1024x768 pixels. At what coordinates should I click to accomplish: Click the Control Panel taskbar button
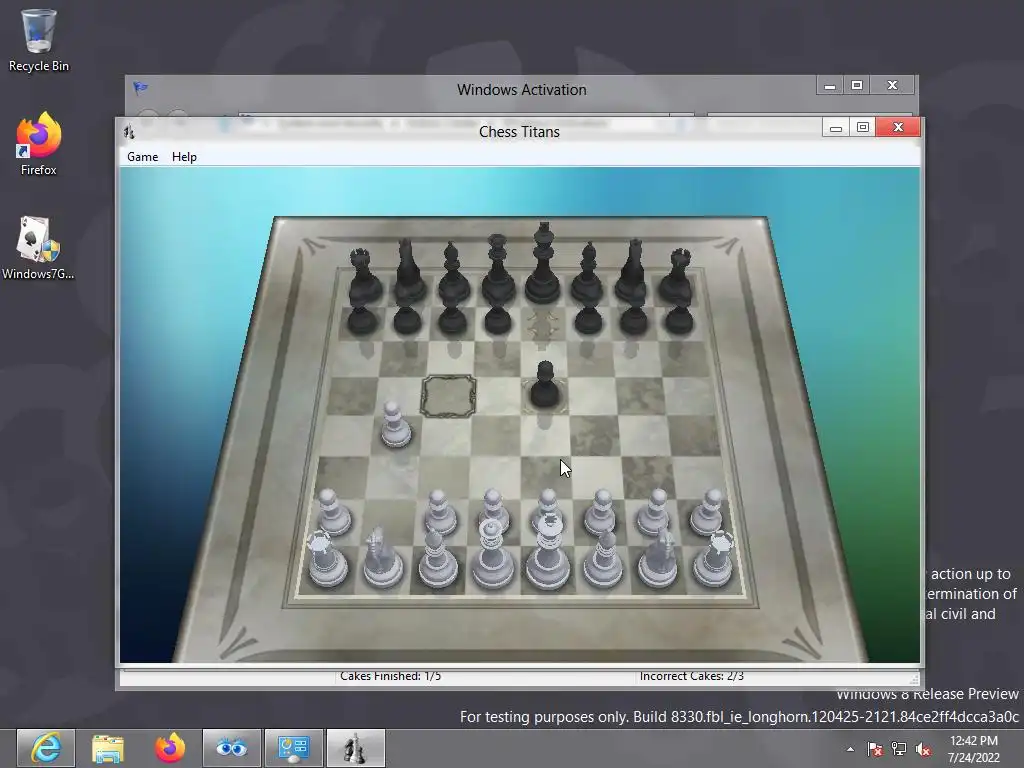[294, 748]
